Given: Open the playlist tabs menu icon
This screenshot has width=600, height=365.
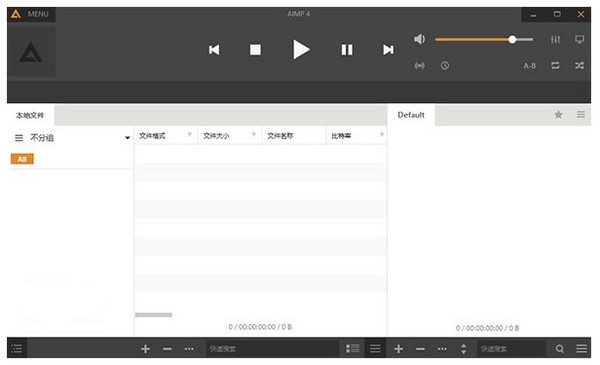Looking at the screenshot, I should pos(581,114).
